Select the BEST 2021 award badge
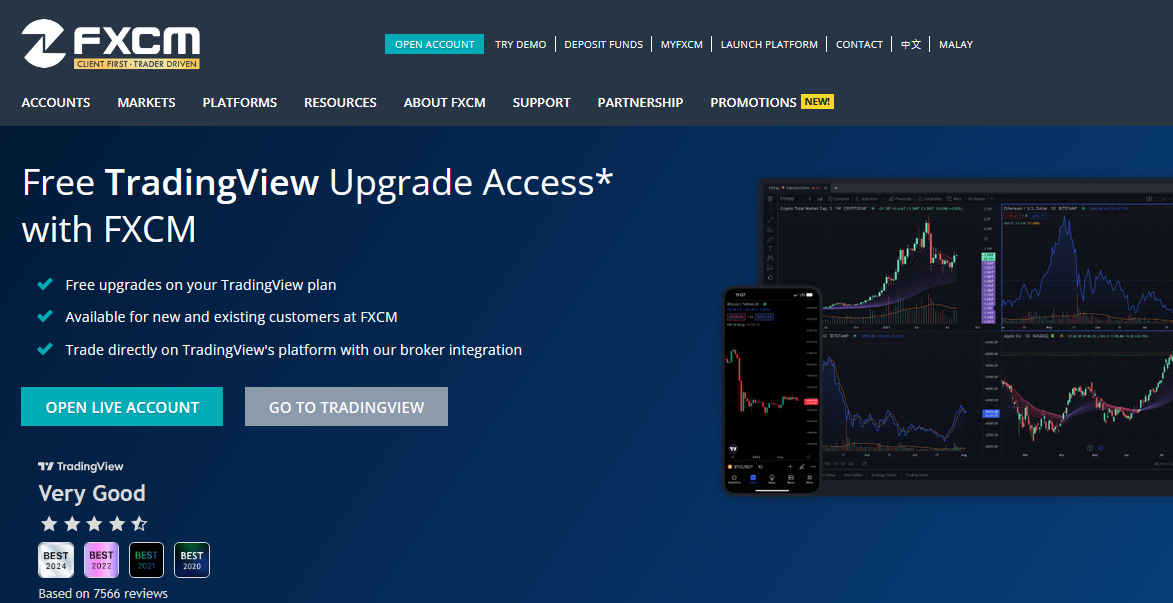 pyautogui.click(x=147, y=560)
